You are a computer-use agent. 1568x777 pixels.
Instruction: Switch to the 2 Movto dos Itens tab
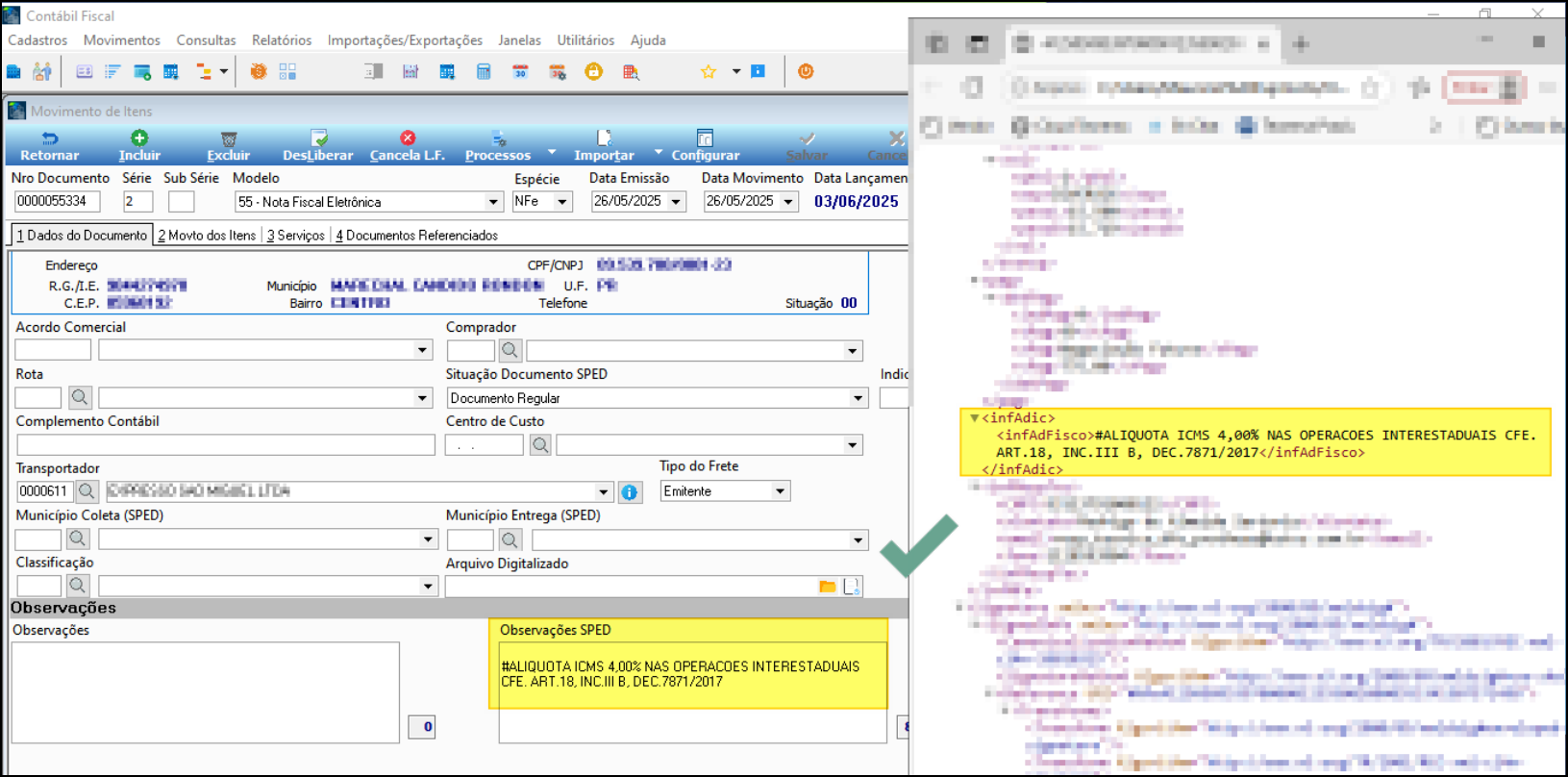tap(207, 236)
